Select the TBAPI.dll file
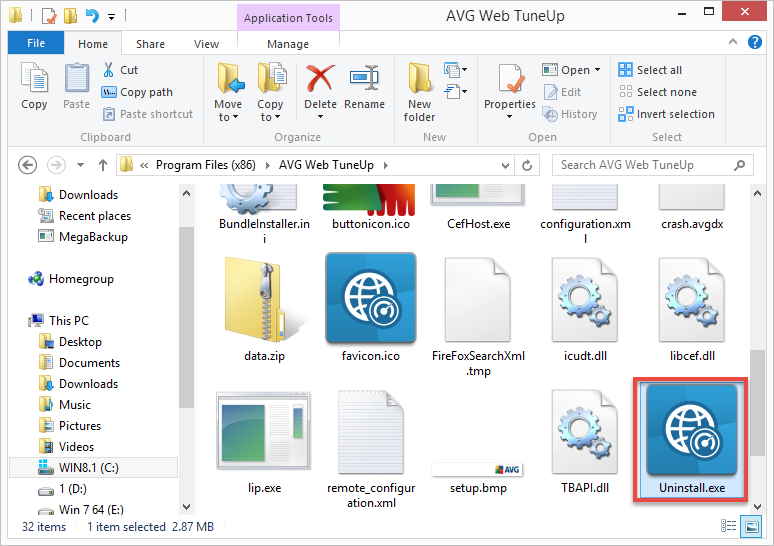This screenshot has width=774, height=546. coord(585,441)
